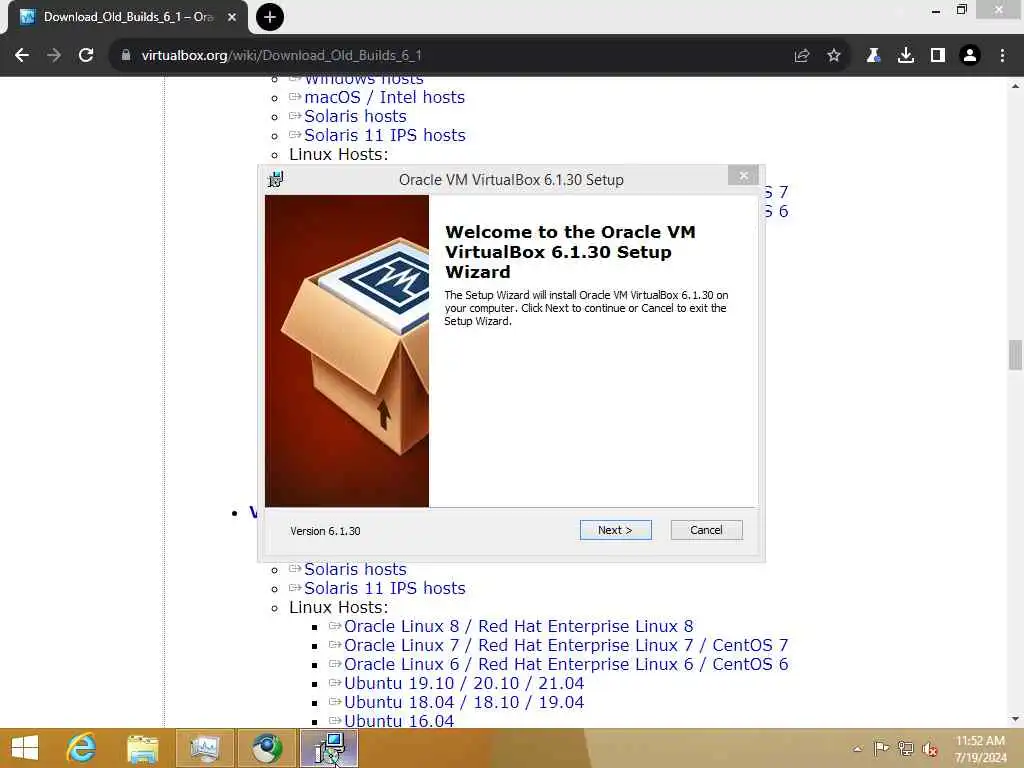This screenshot has height=768, width=1024.
Task: Open the muted volume tray icon
Action: pyautogui.click(x=930, y=749)
